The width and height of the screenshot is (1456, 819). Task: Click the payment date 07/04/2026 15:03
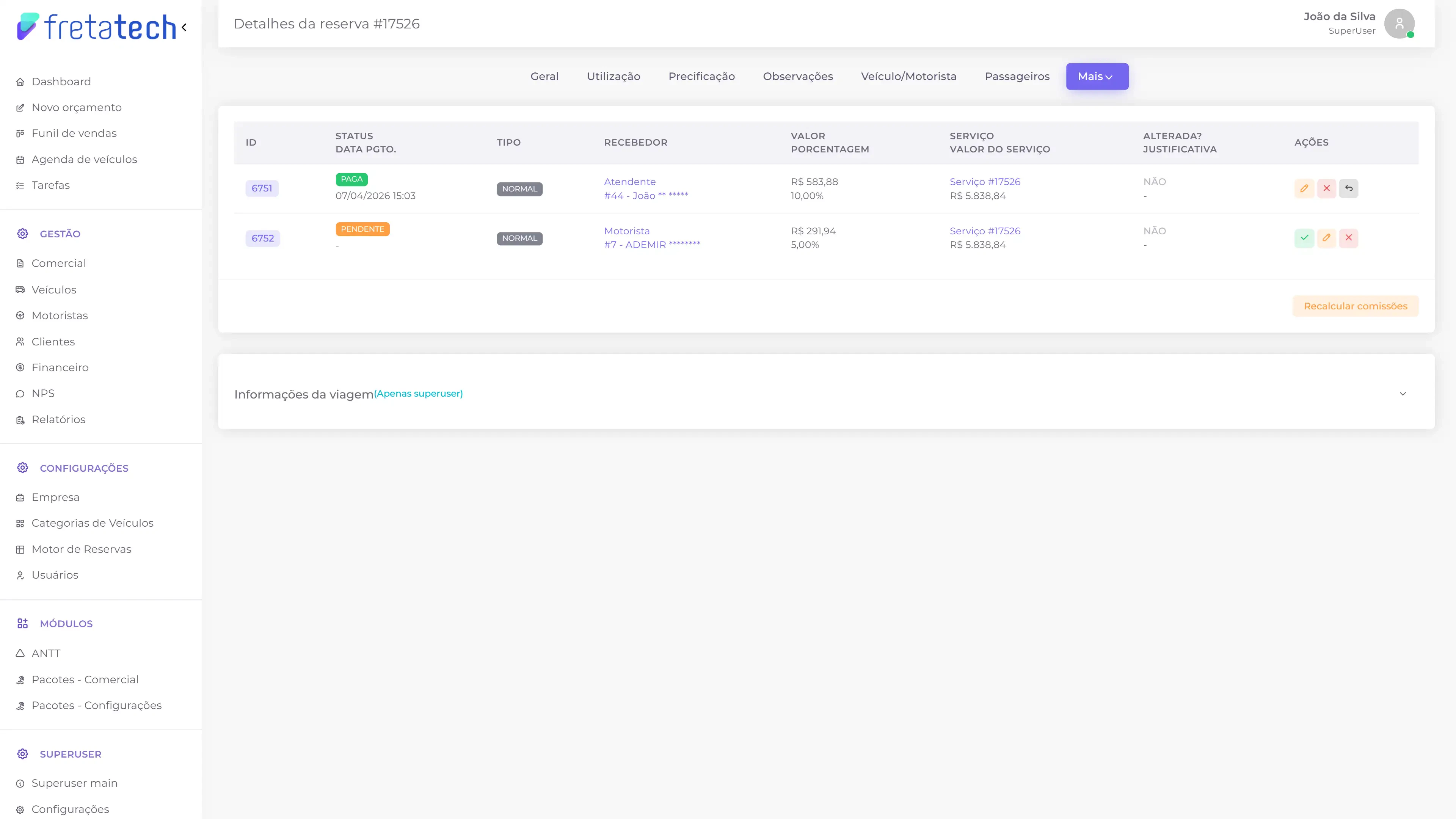(x=375, y=196)
